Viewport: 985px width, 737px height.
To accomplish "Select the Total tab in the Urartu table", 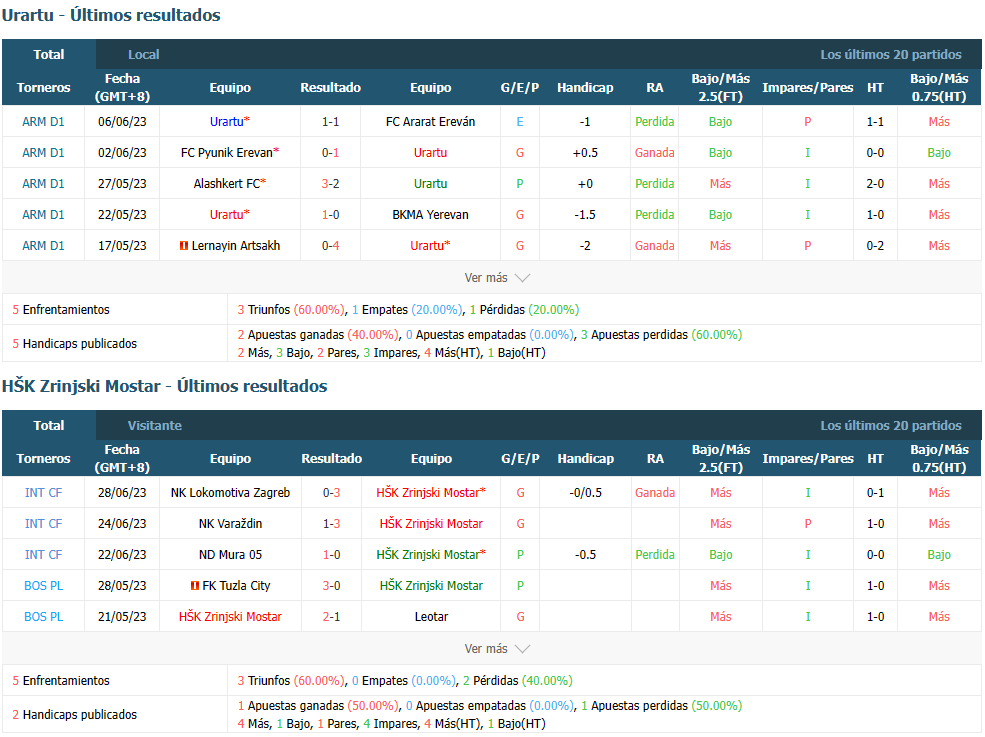I will click(x=49, y=55).
